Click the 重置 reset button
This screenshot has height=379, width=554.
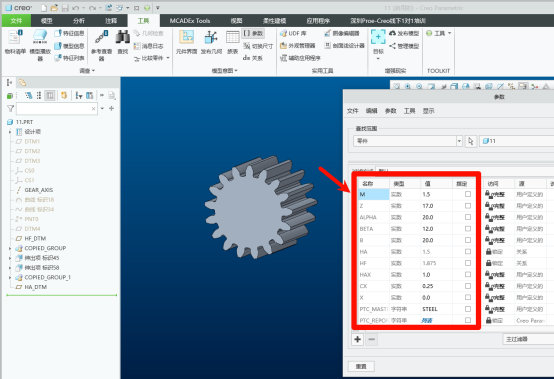click(x=361, y=366)
